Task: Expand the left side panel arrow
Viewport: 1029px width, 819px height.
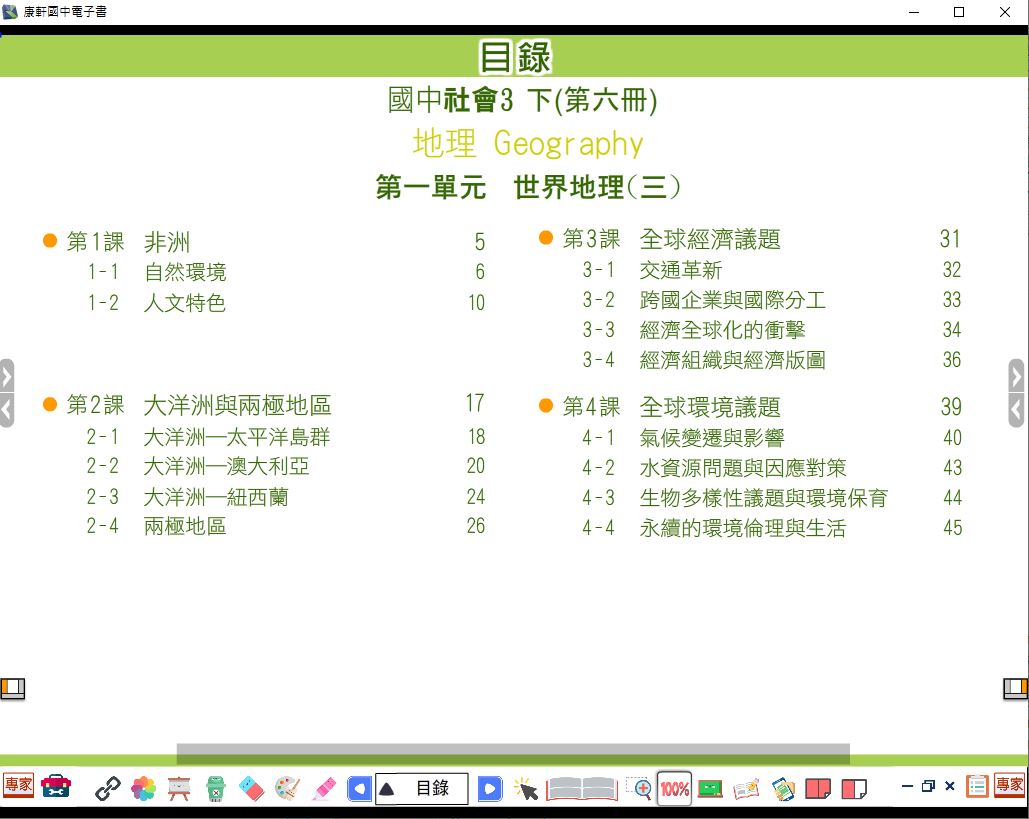Action: point(7,377)
